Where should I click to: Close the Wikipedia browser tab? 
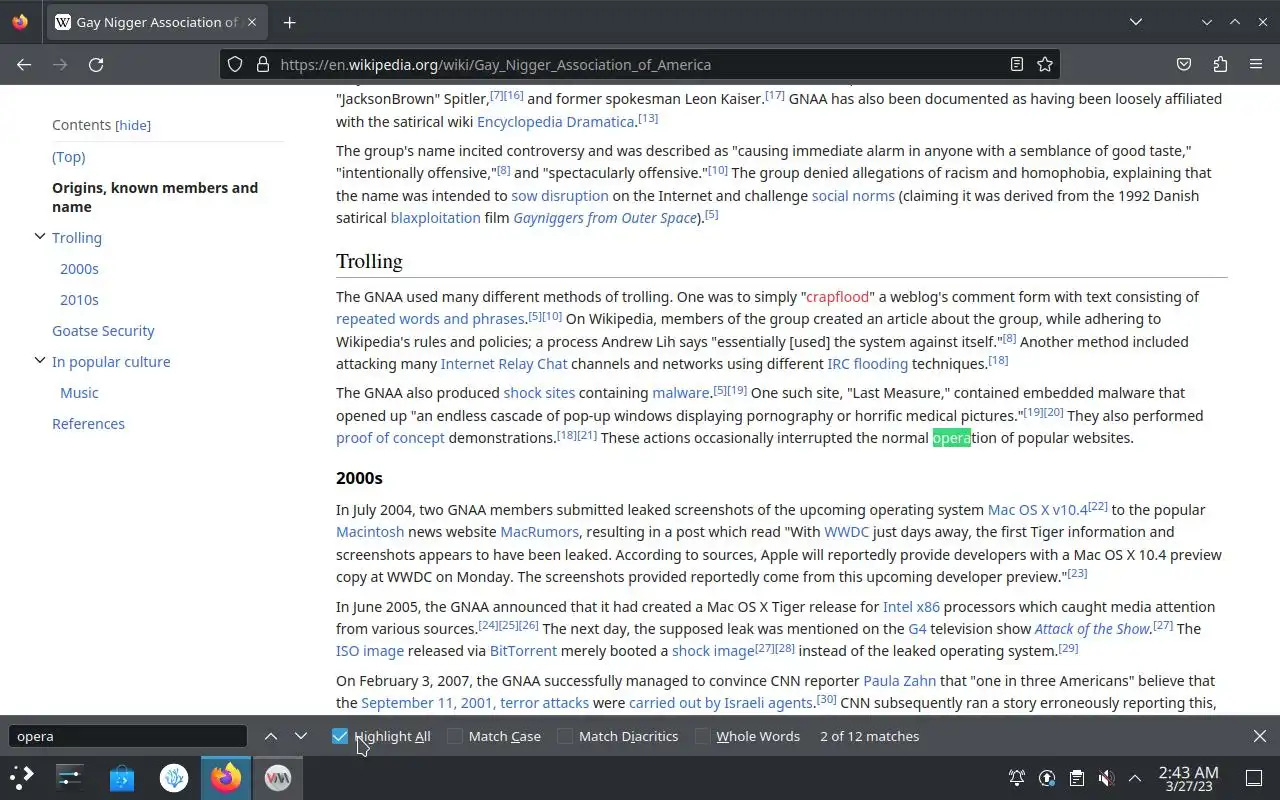click(252, 22)
